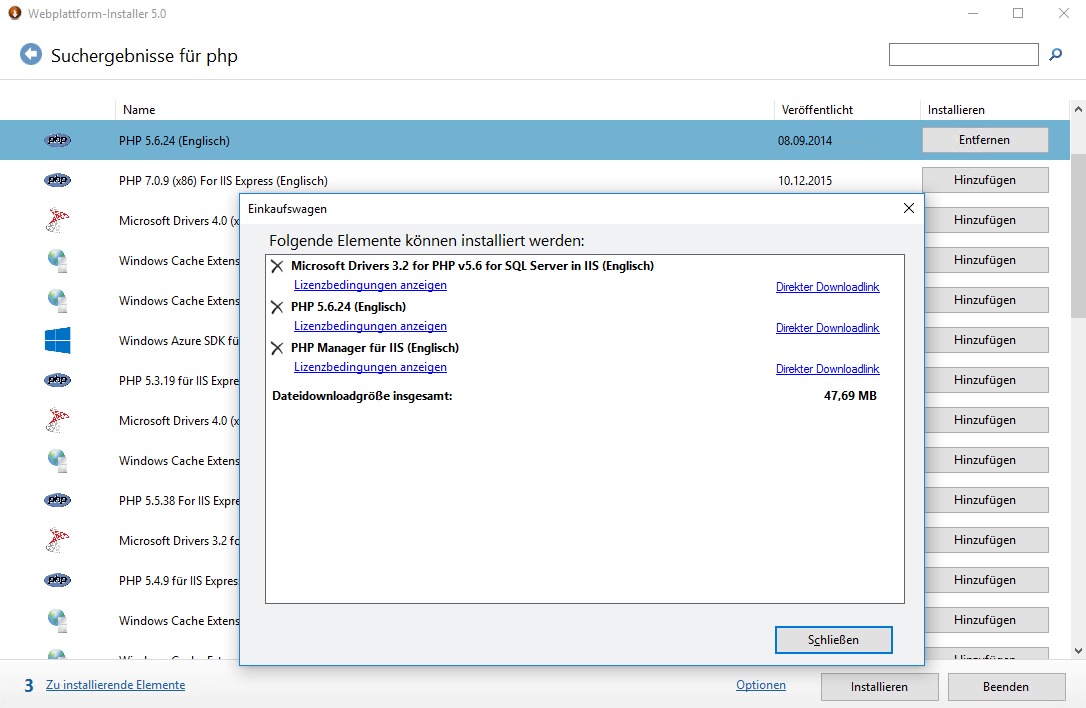Show license terms for Microsoft Drivers 3.2
The image size is (1086, 708).
[370, 285]
